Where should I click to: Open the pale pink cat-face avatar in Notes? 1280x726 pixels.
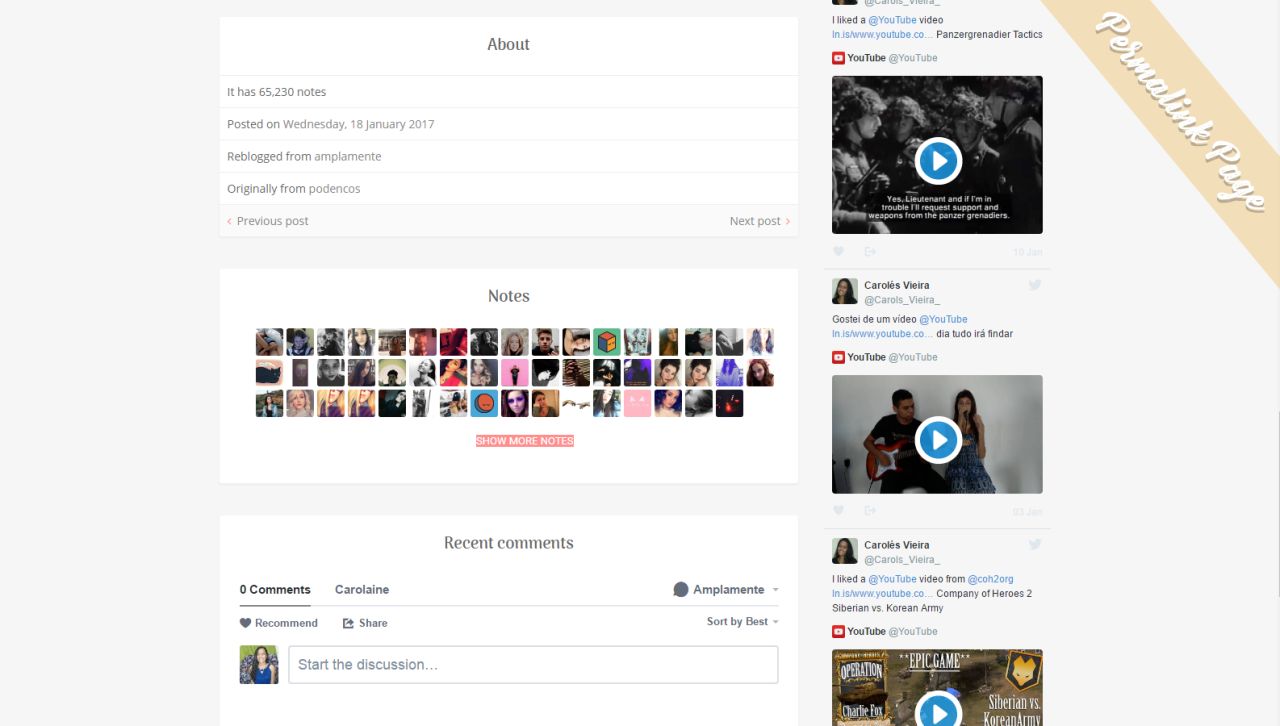[x=637, y=403]
